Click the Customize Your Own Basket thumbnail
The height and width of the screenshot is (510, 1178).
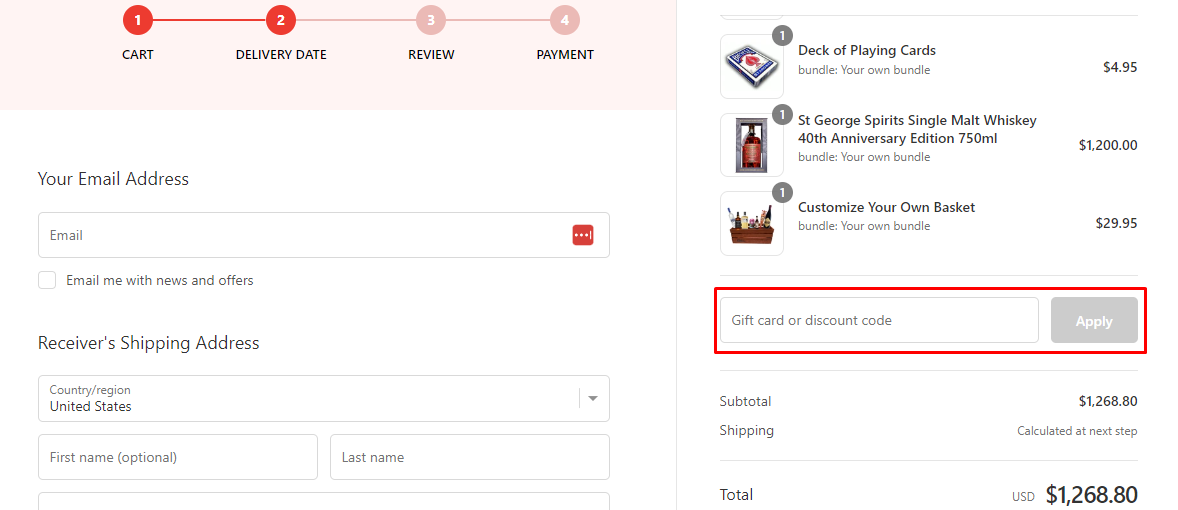tap(752, 223)
